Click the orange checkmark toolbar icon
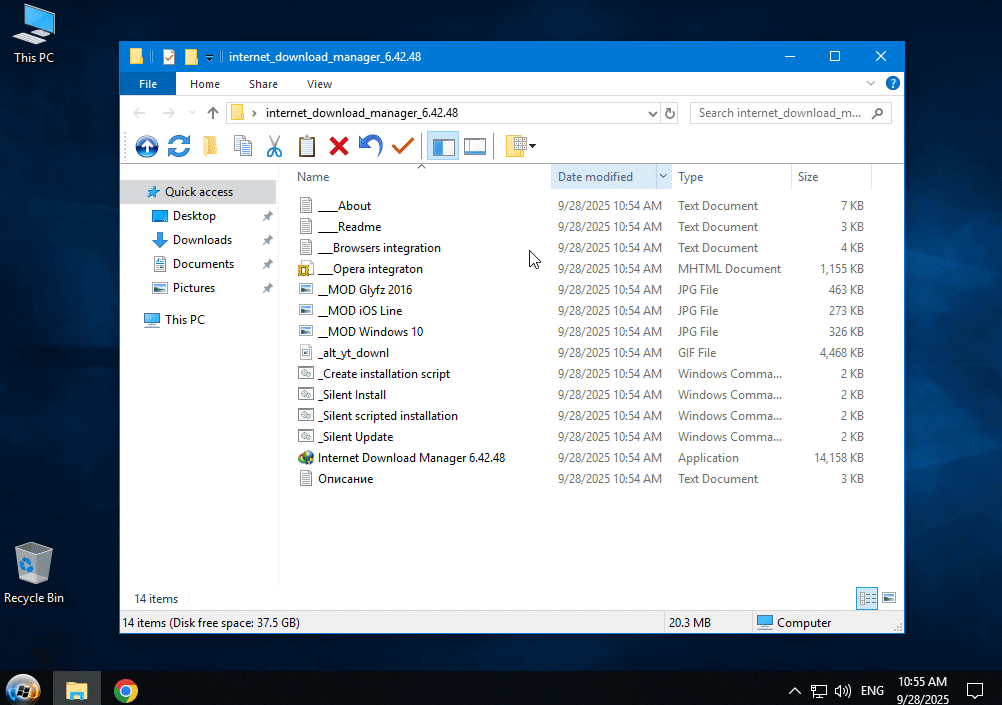Image resolution: width=1002 pixels, height=705 pixels. click(403, 147)
